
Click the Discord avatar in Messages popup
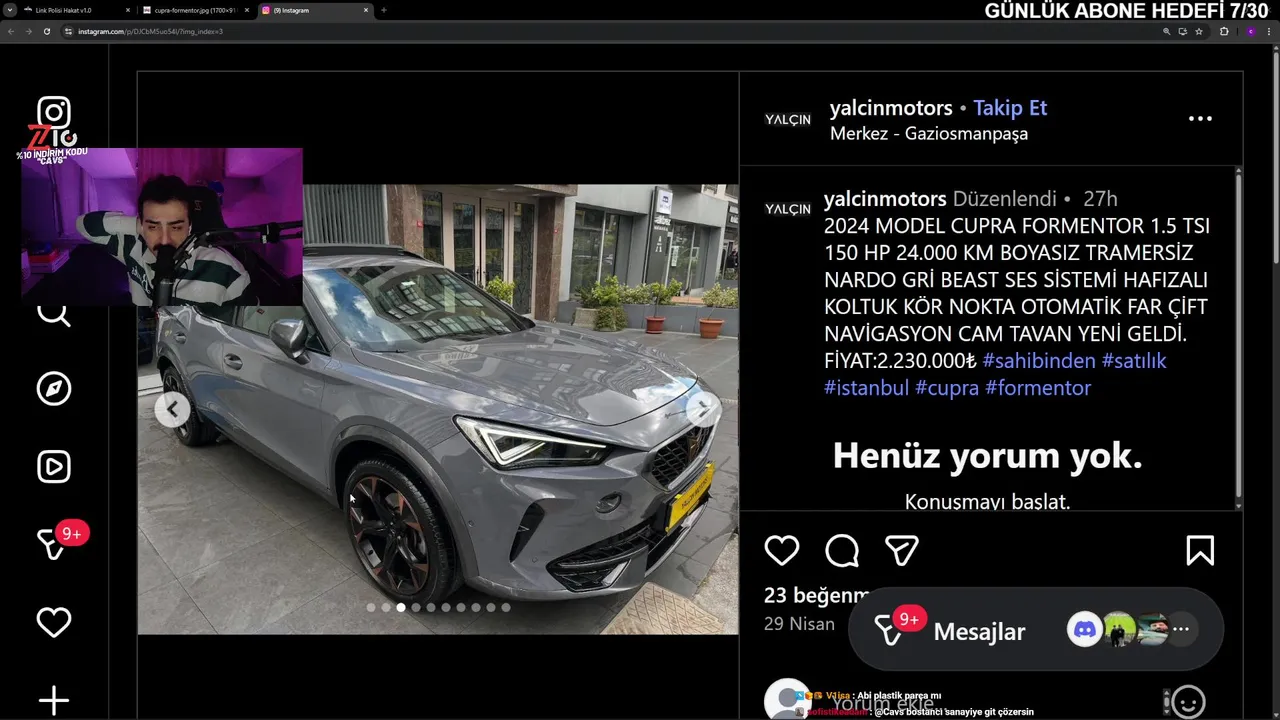pyautogui.click(x=1084, y=629)
